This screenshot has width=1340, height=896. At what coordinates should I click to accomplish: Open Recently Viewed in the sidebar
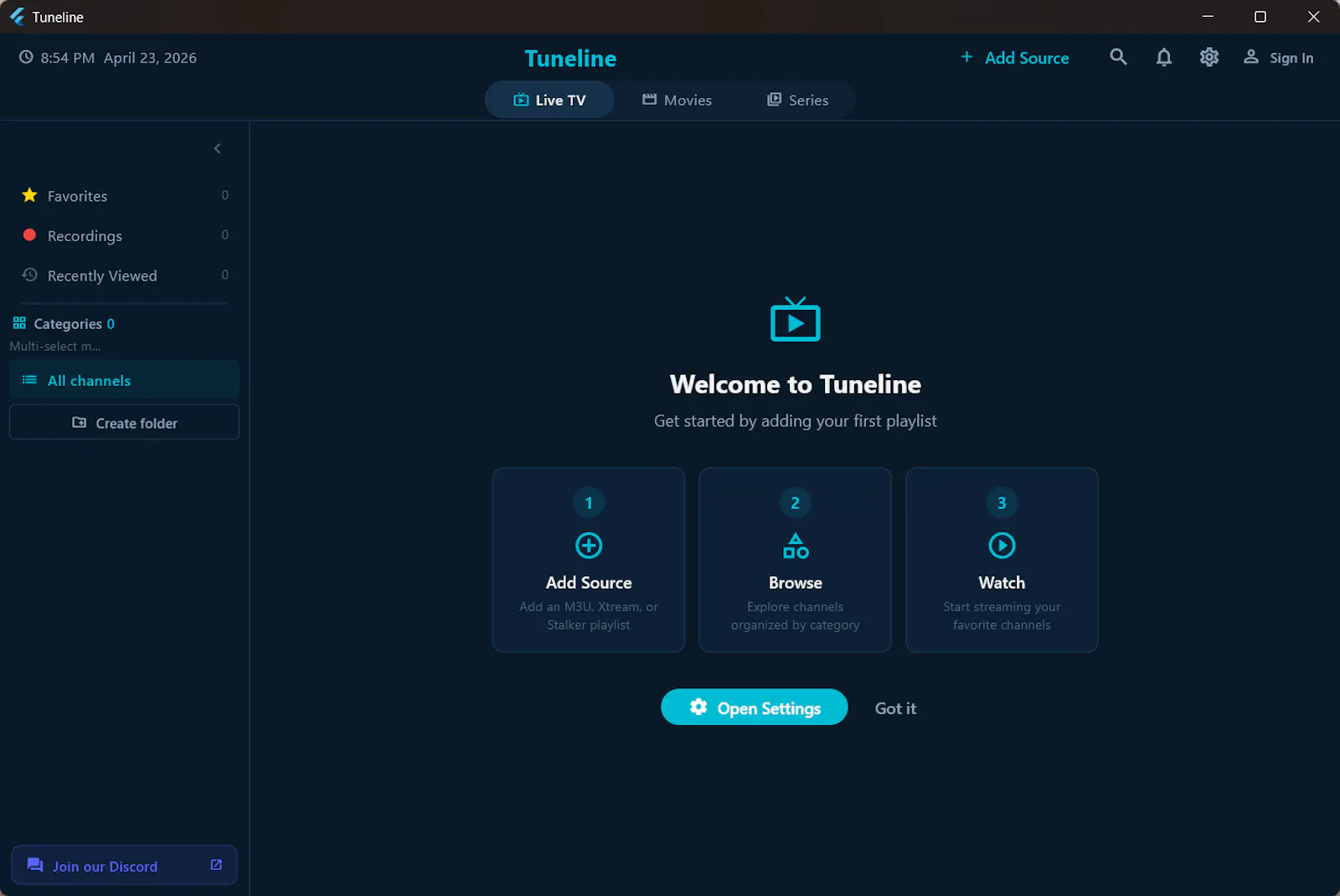[x=124, y=275]
